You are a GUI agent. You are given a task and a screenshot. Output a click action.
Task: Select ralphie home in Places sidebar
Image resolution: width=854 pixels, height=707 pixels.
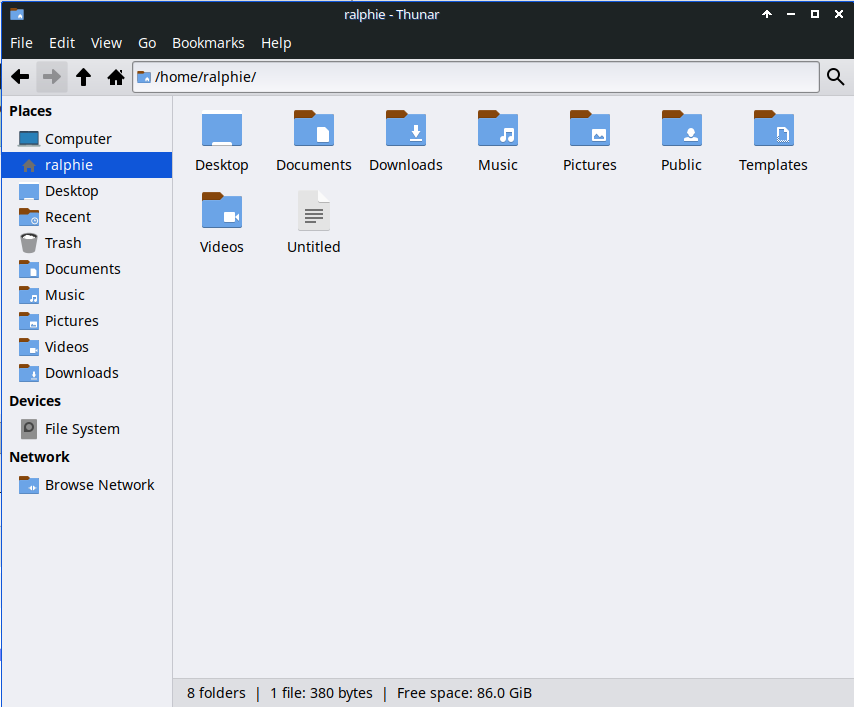click(87, 165)
